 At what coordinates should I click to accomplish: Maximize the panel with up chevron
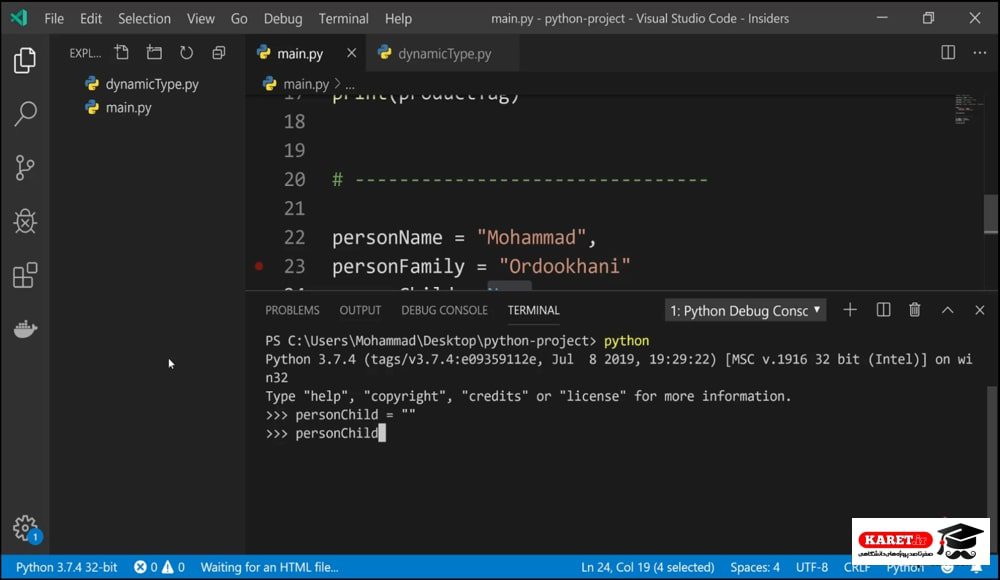948,310
